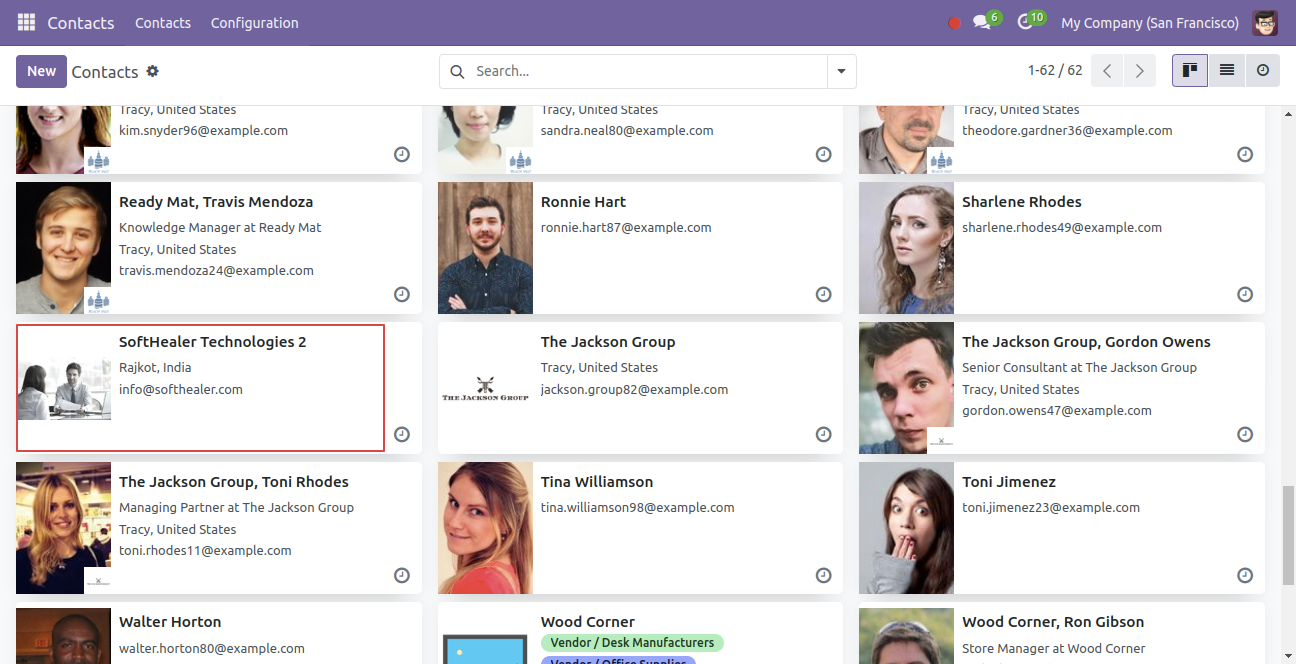Click activity clock on Ronnie Hart card
The height and width of the screenshot is (664, 1296).
(823, 294)
